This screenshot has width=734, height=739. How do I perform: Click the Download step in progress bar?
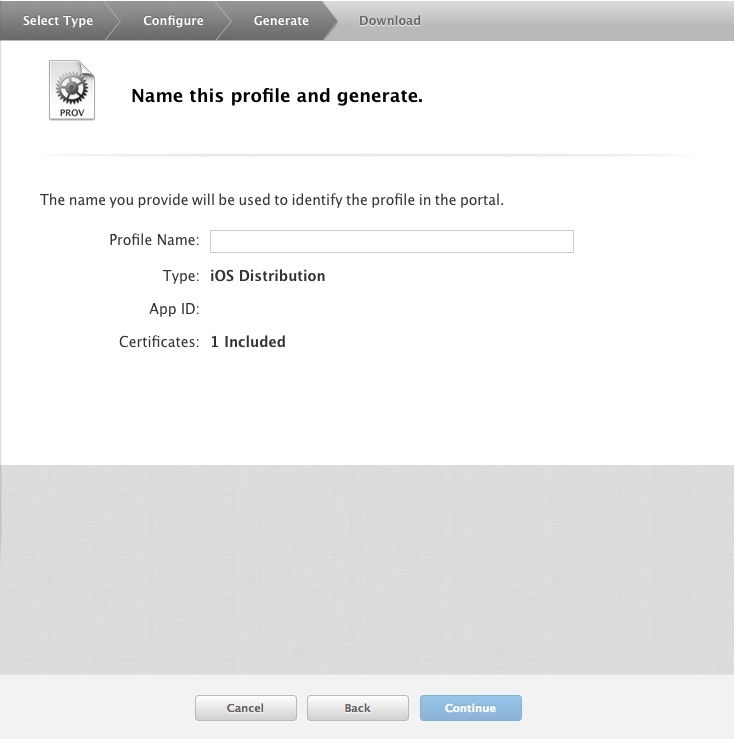click(389, 20)
